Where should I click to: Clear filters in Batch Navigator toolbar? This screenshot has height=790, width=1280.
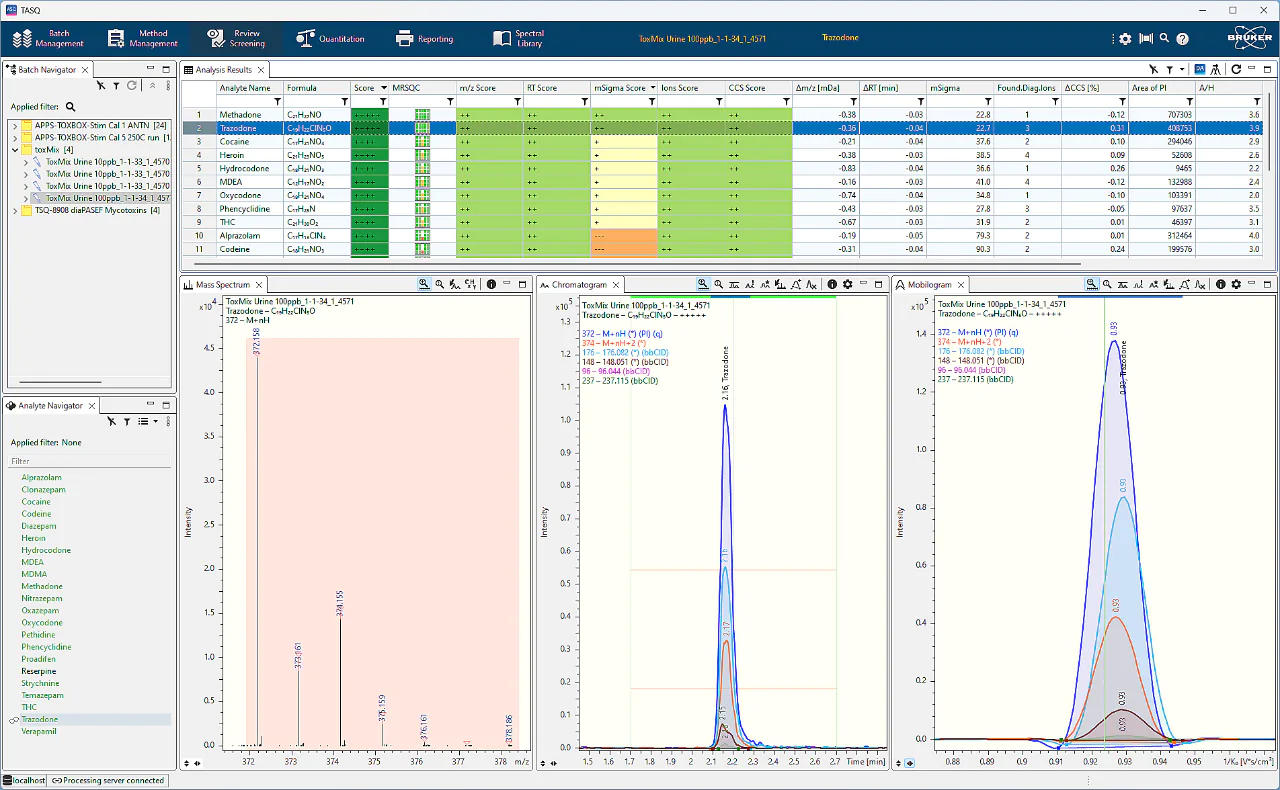(x=101, y=86)
